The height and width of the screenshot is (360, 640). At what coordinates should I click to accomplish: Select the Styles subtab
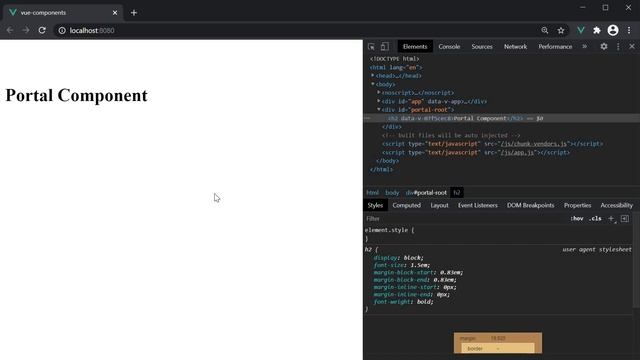375,205
